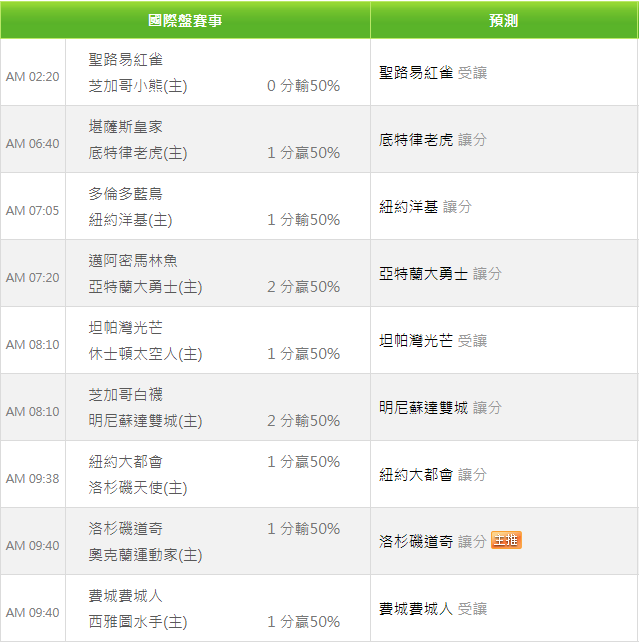The width and height of the screenshot is (639, 643).
Task: Click 1 分輸50% beside 洛杉磯道奇
Action: click(303, 529)
